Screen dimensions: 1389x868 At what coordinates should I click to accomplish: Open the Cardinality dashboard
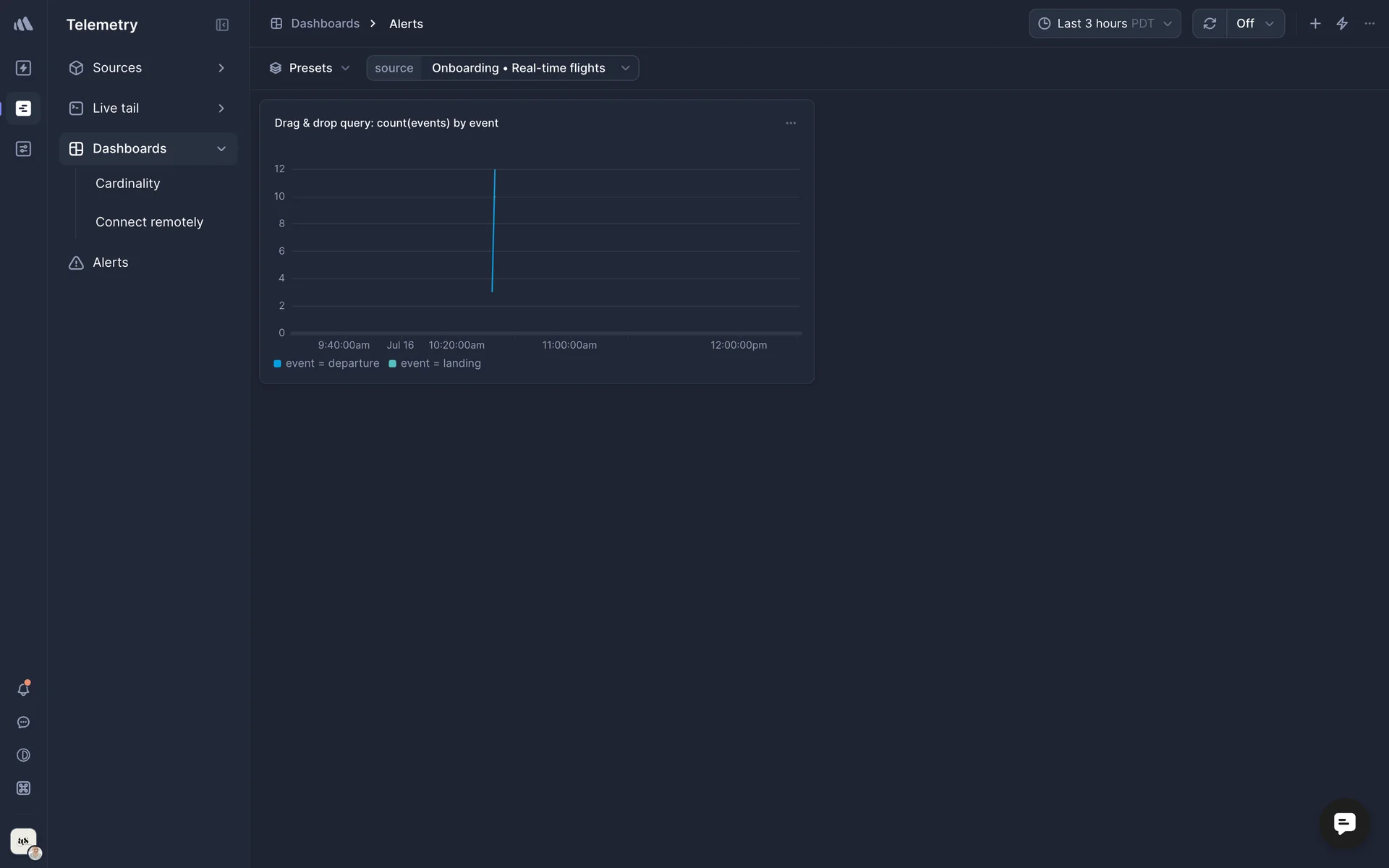127,184
